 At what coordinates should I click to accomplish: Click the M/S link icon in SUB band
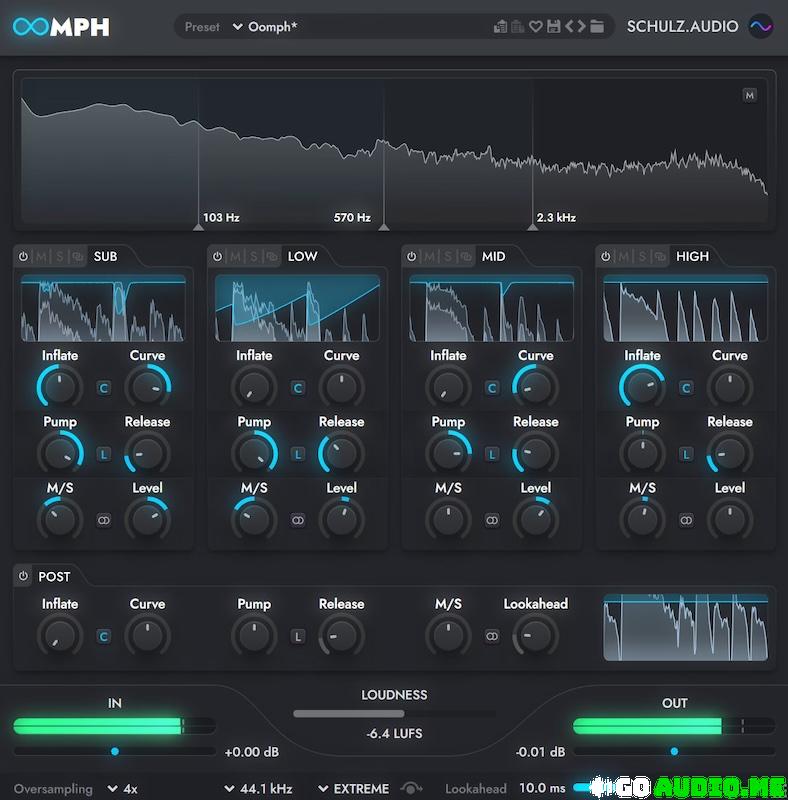click(103, 521)
